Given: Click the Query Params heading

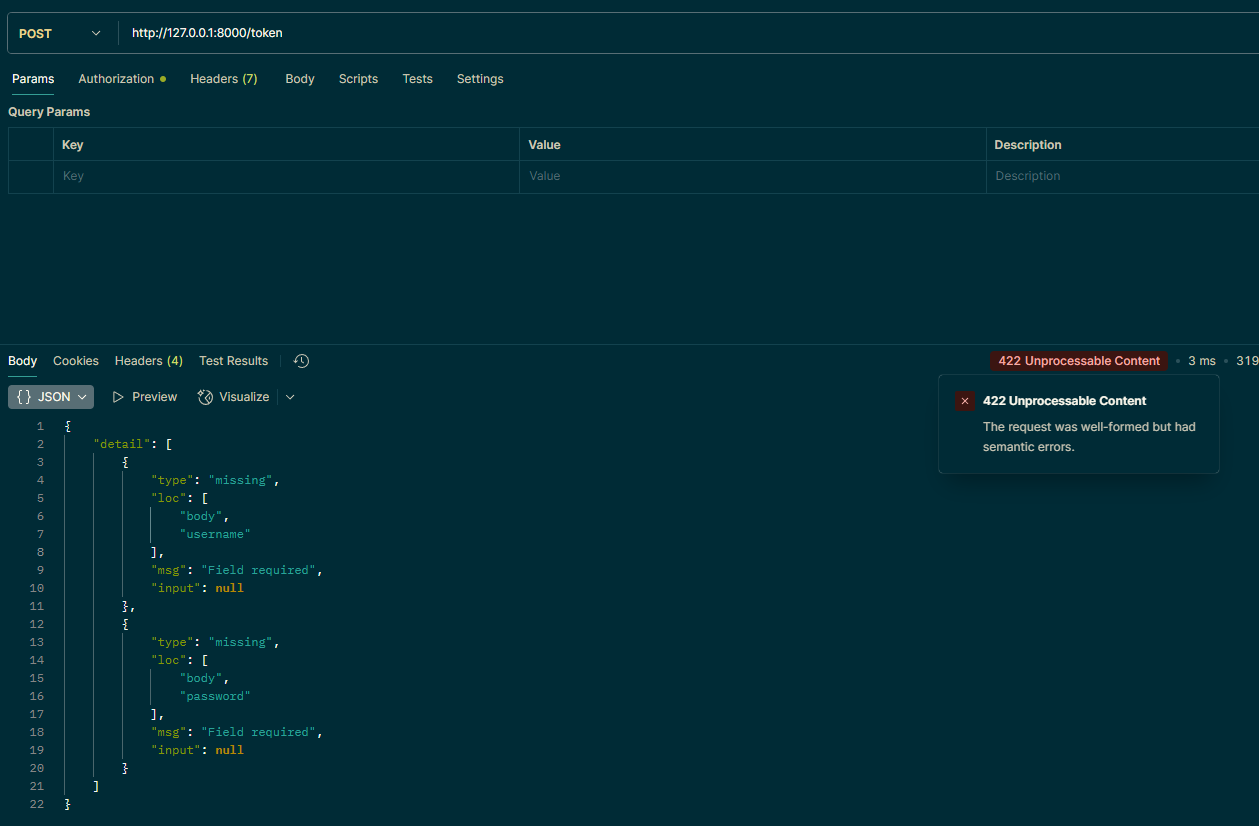Looking at the screenshot, I should coord(49,112).
